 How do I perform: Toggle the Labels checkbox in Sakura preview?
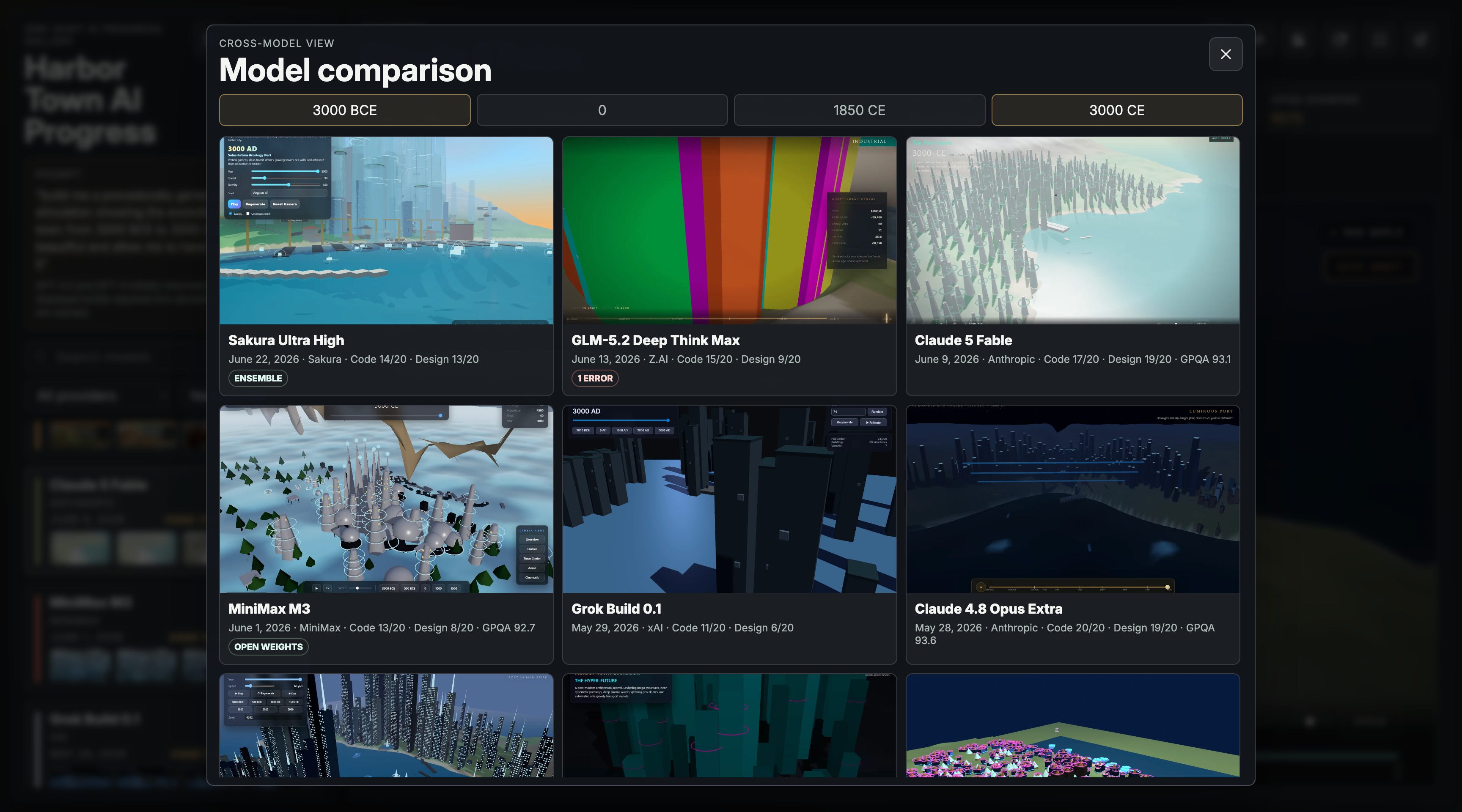231,213
